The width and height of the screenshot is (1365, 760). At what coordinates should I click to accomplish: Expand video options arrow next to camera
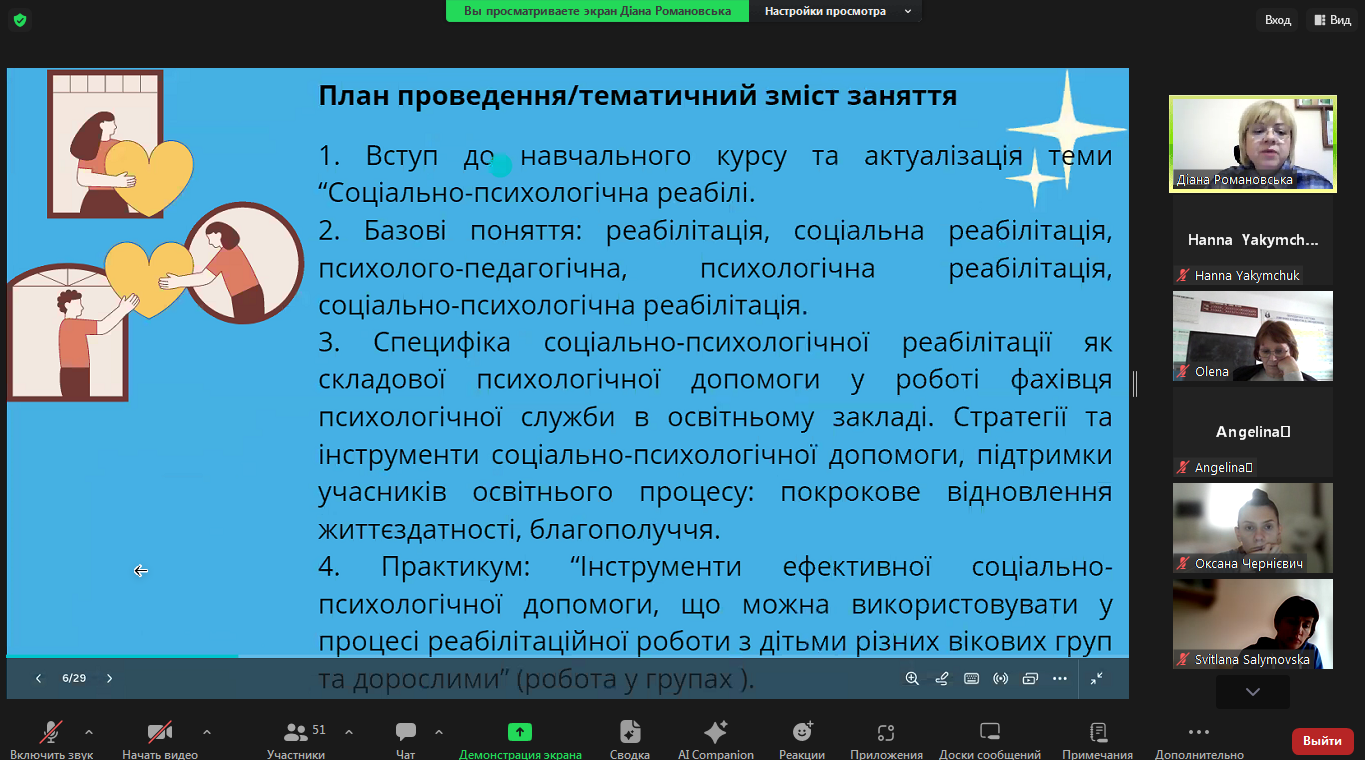point(207,732)
